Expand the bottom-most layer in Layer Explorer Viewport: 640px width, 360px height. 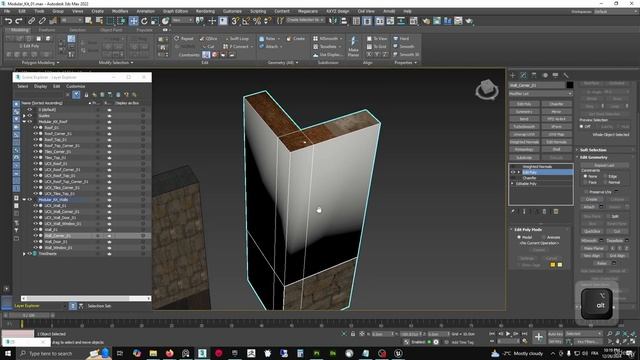[x=24, y=253]
